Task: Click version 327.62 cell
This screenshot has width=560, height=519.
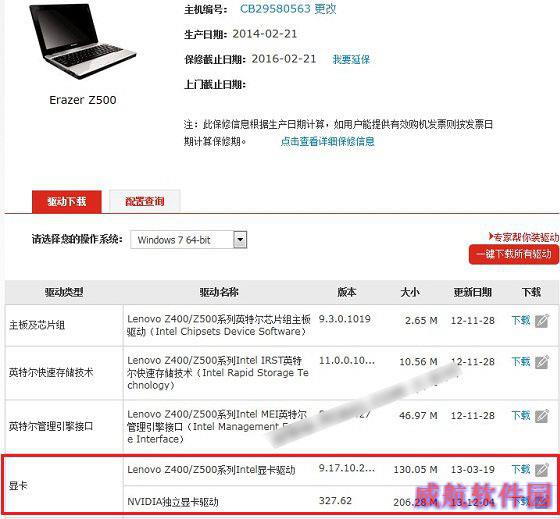Action: pyautogui.click(x=335, y=500)
